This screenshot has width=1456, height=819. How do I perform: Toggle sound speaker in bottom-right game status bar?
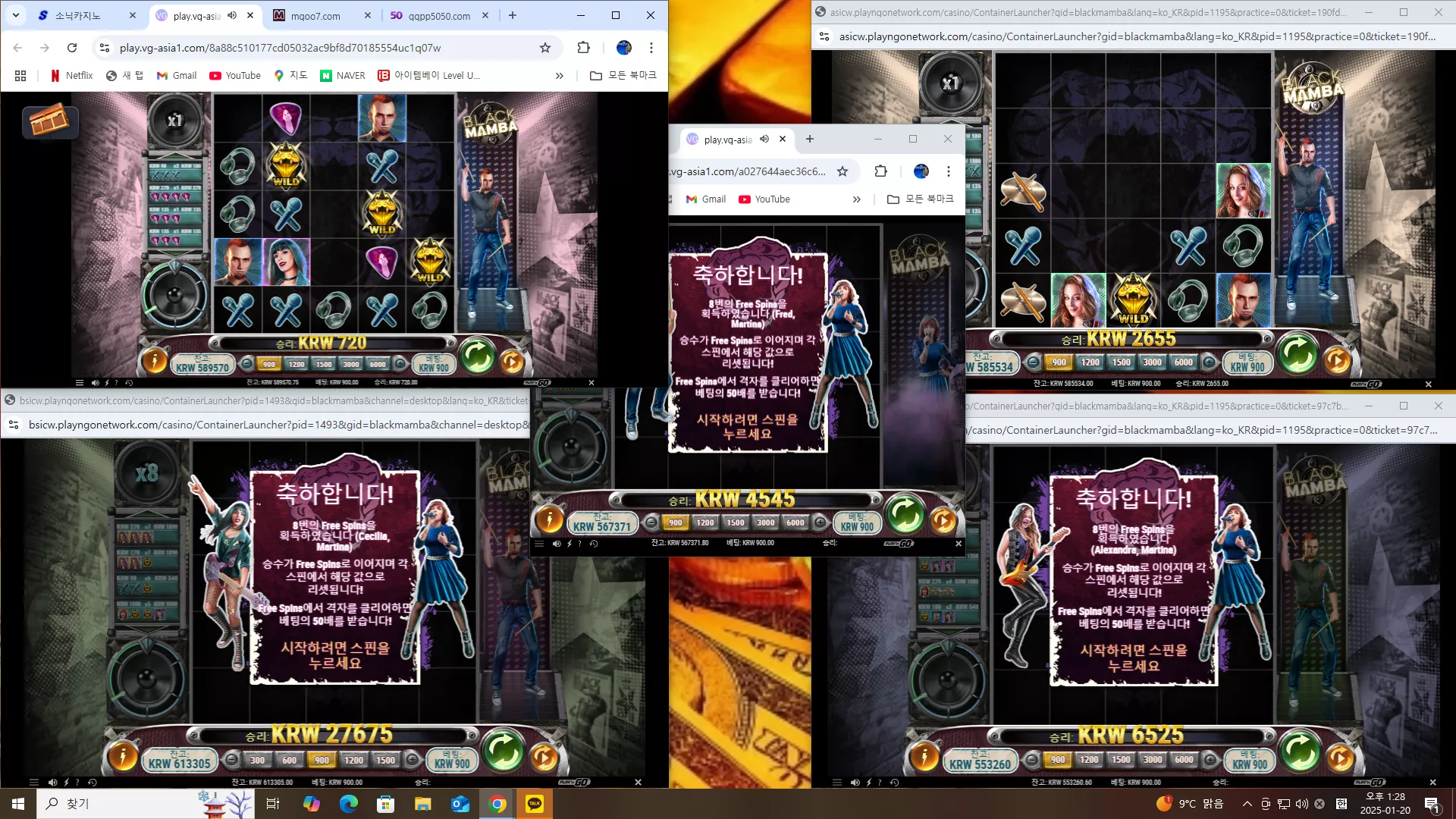click(855, 782)
